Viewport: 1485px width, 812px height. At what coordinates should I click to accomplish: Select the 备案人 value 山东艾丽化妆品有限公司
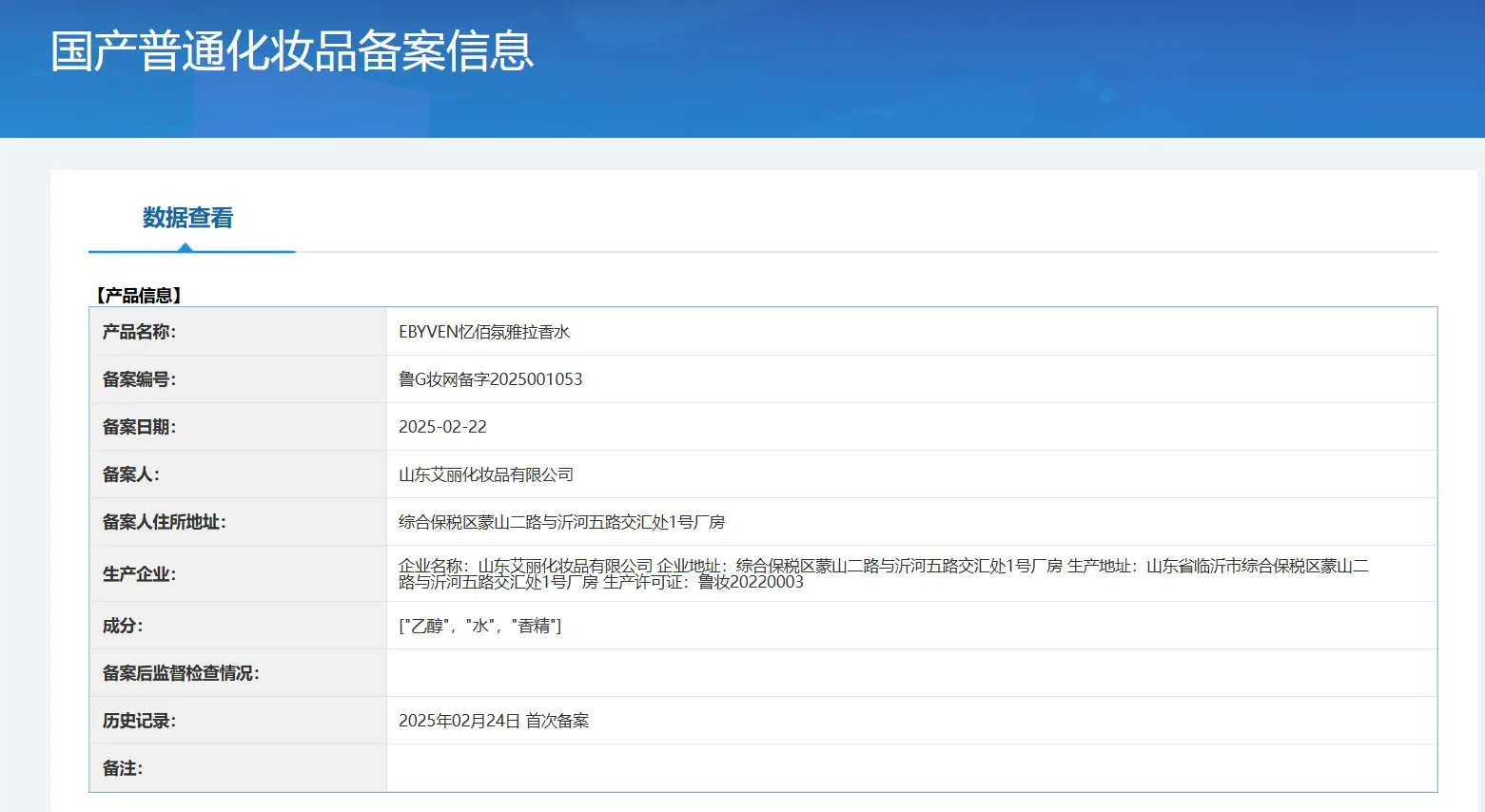486,474
